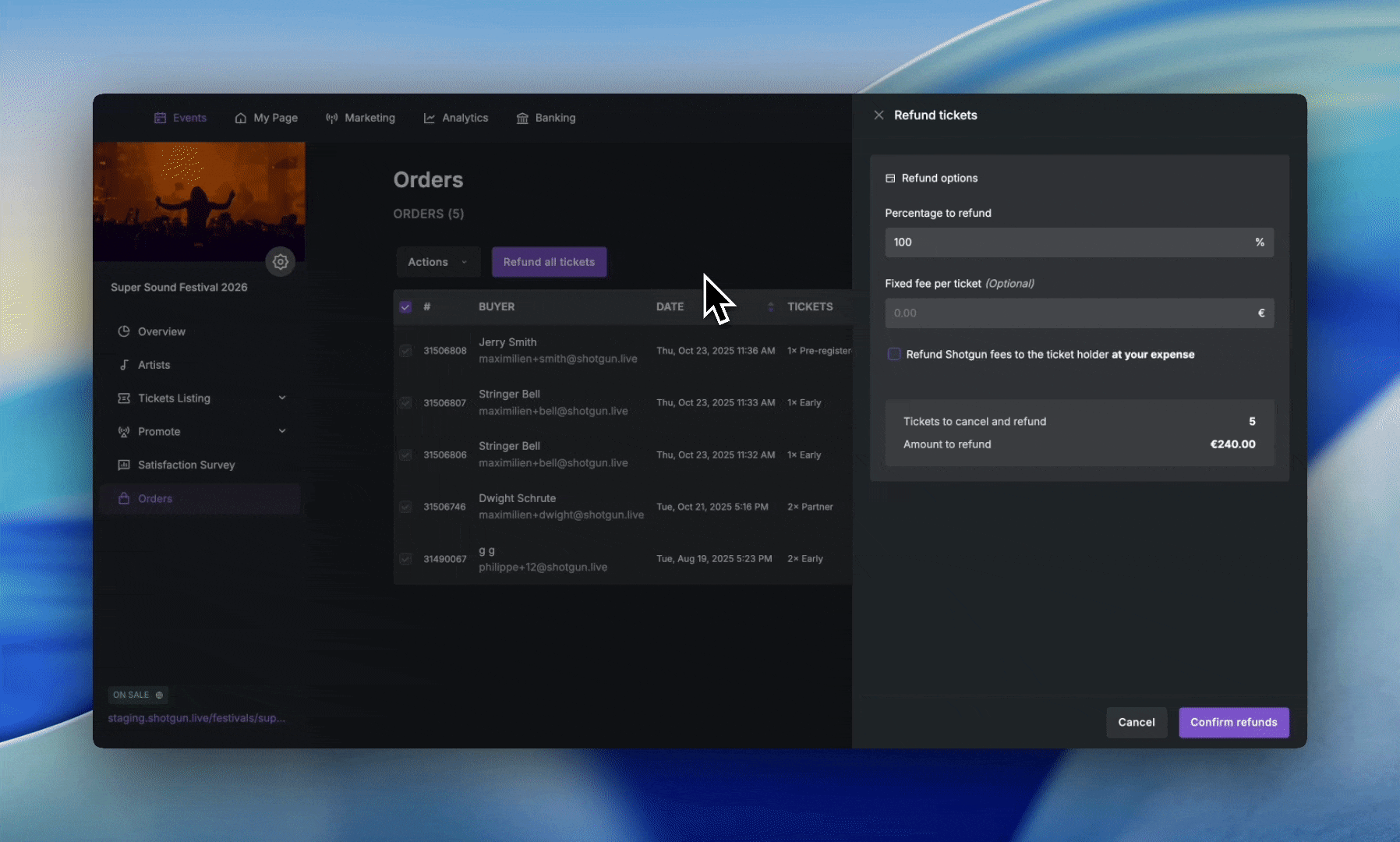Click the date Thu, Oct 23, 2025 11:32 AM

(716, 455)
